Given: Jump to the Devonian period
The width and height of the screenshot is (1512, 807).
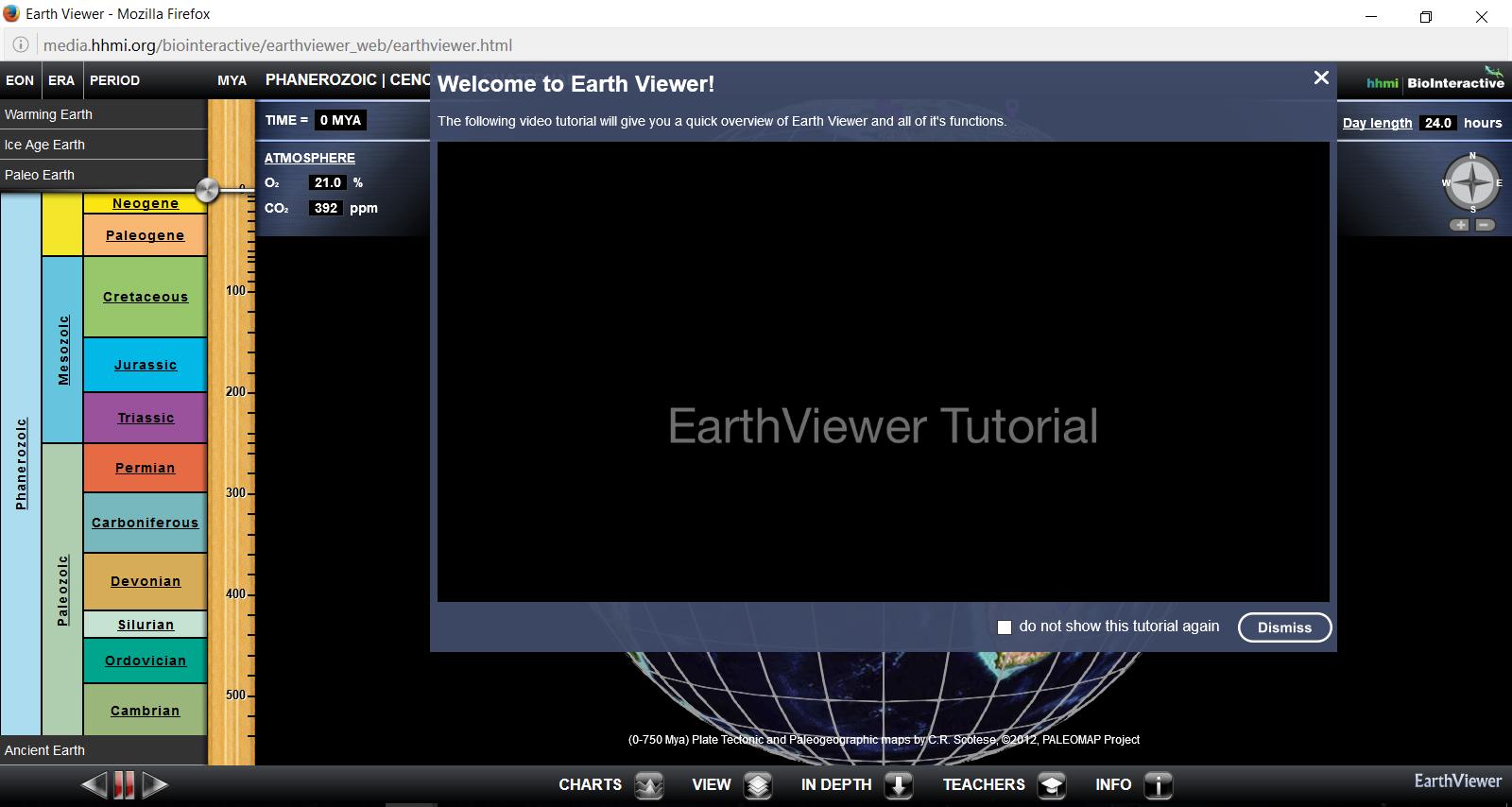Looking at the screenshot, I should pos(146,581).
